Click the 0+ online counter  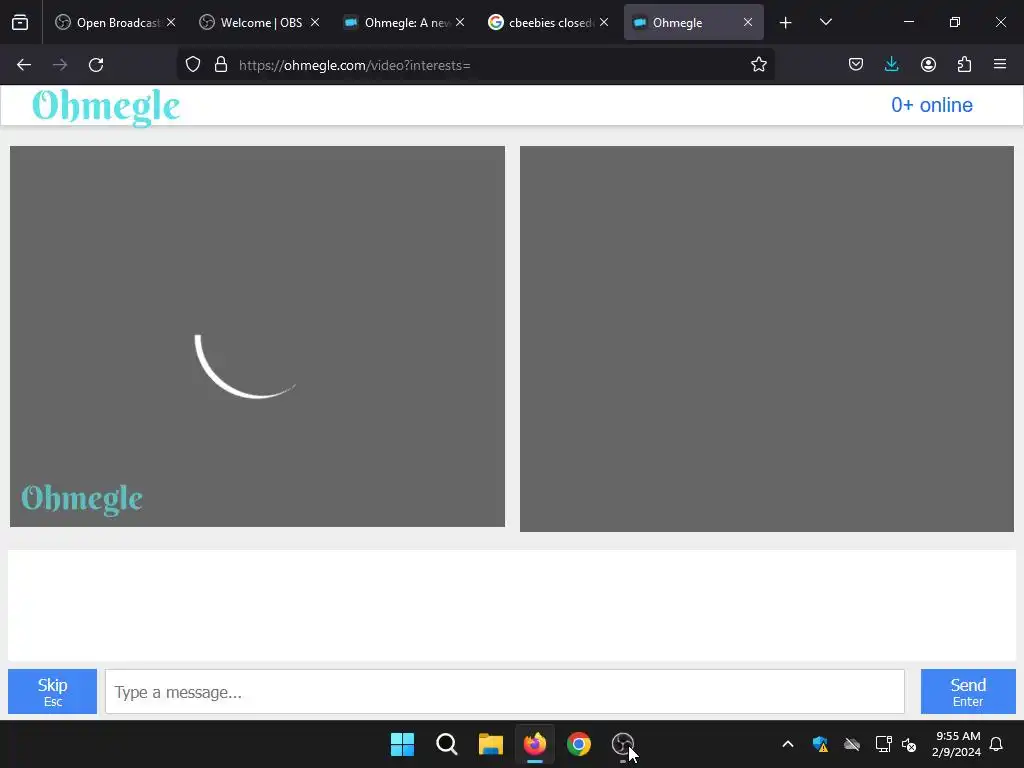(932, 105)
